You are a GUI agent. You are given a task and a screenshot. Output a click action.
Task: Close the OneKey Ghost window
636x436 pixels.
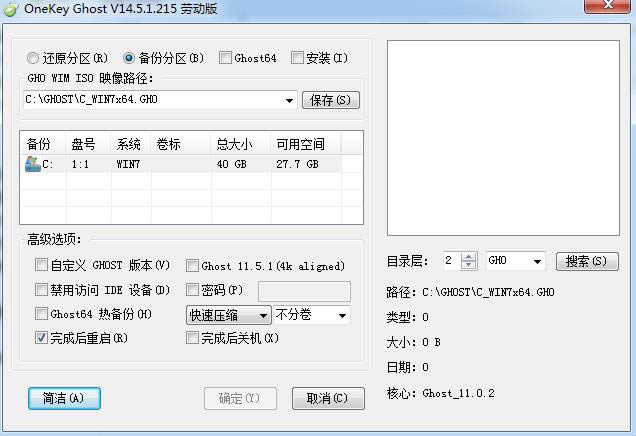607,5
